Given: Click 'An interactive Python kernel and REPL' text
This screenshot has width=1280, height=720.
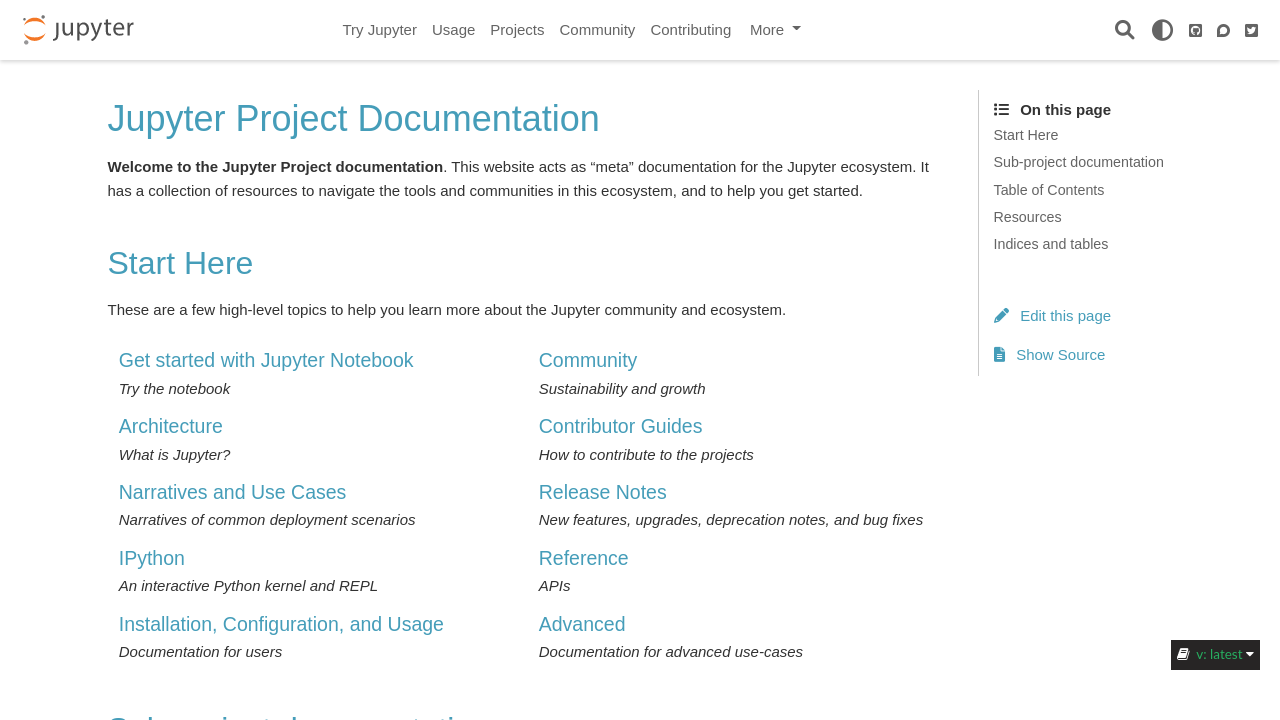Looking at the screenshot, I should coord(248,586).
